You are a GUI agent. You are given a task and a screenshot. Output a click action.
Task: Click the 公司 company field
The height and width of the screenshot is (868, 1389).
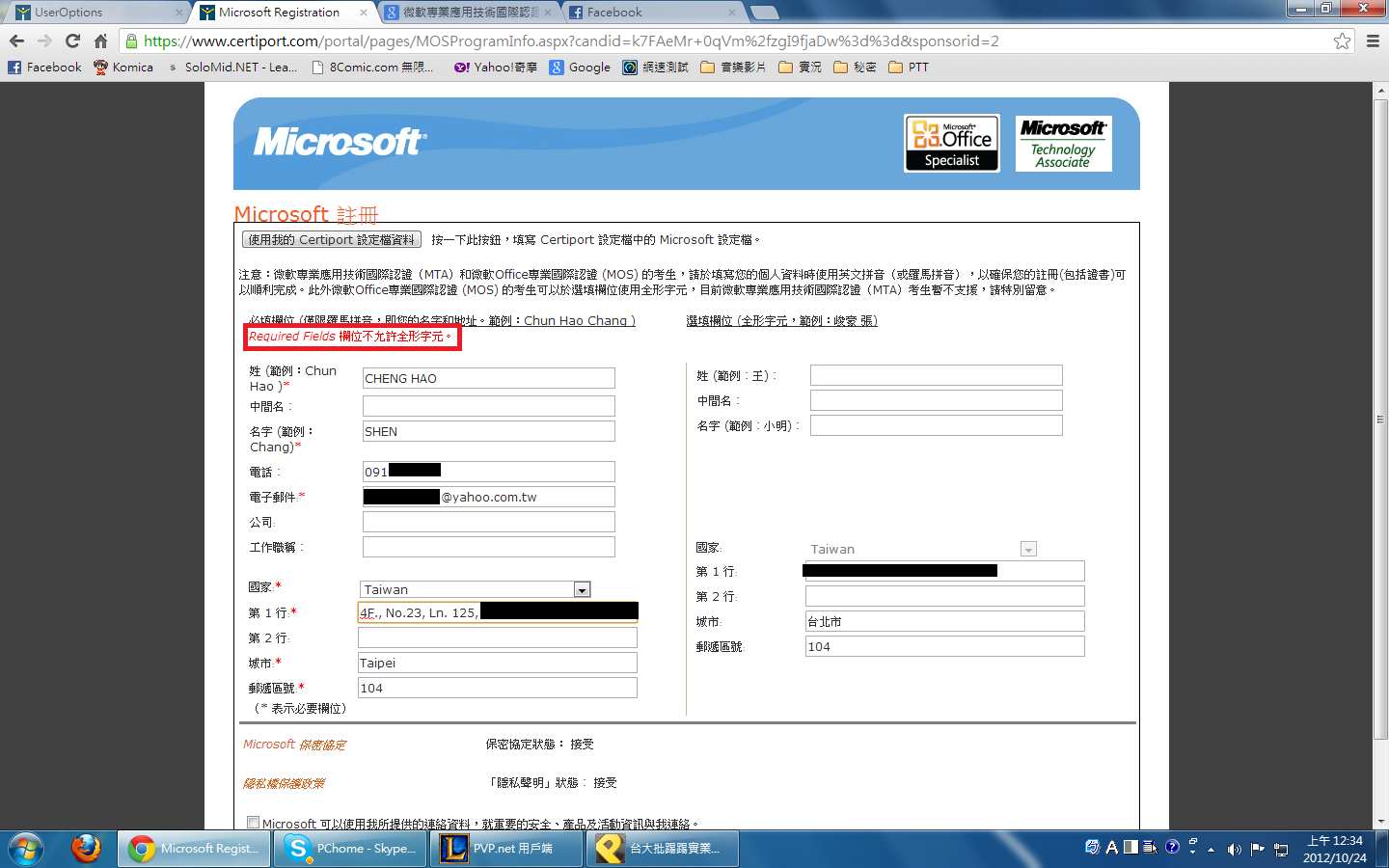[x=489, y=522]
